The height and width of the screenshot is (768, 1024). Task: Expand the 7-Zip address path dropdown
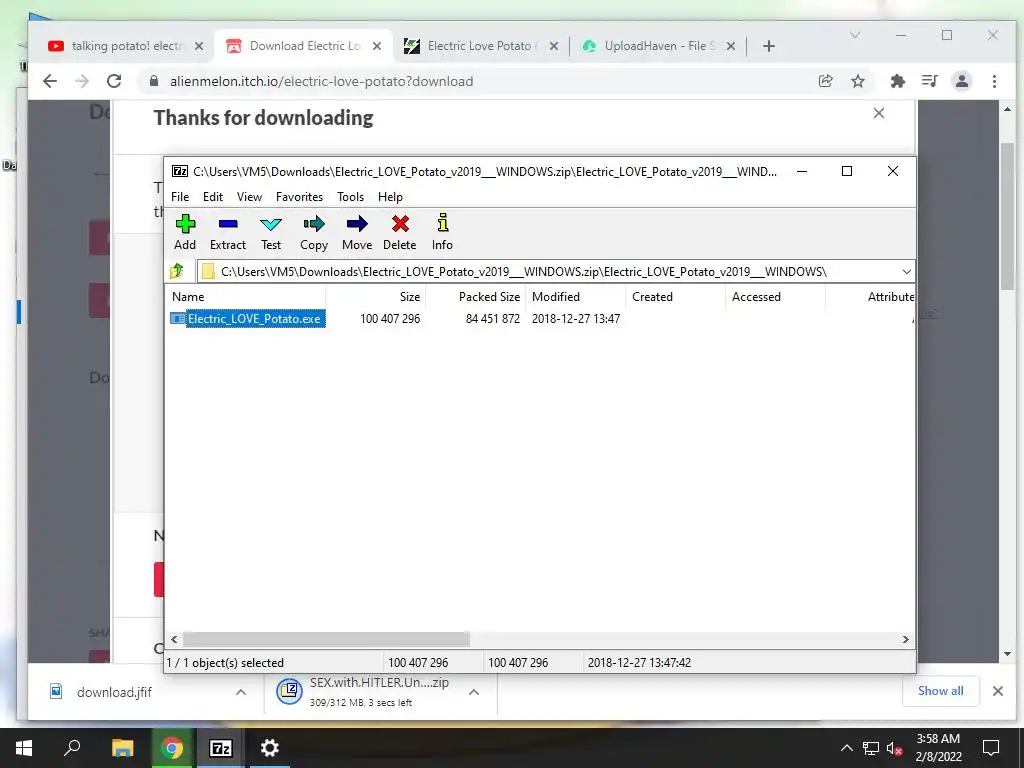[x=906, y=272]
